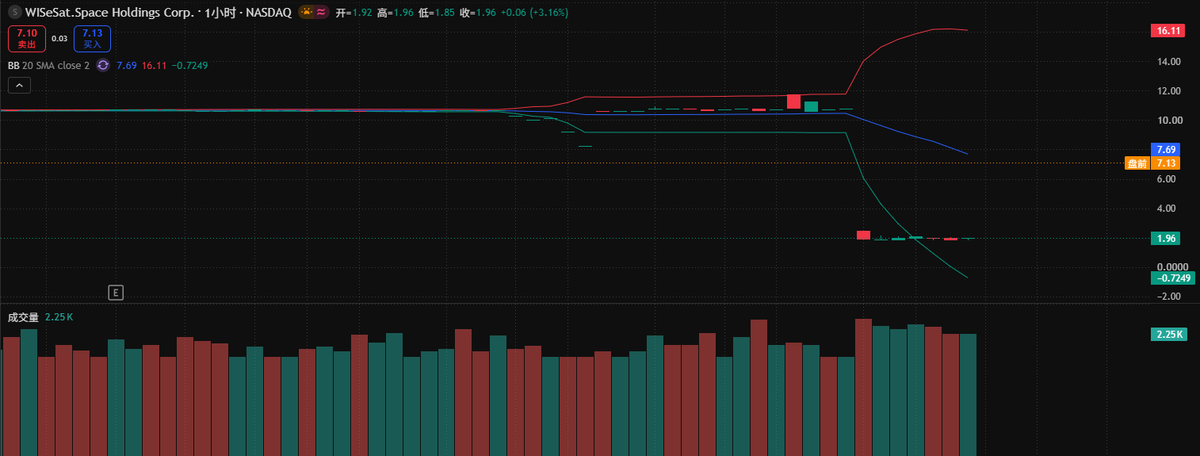Collapse the indicator legend with chevron arrow

[x=19, y=86]
